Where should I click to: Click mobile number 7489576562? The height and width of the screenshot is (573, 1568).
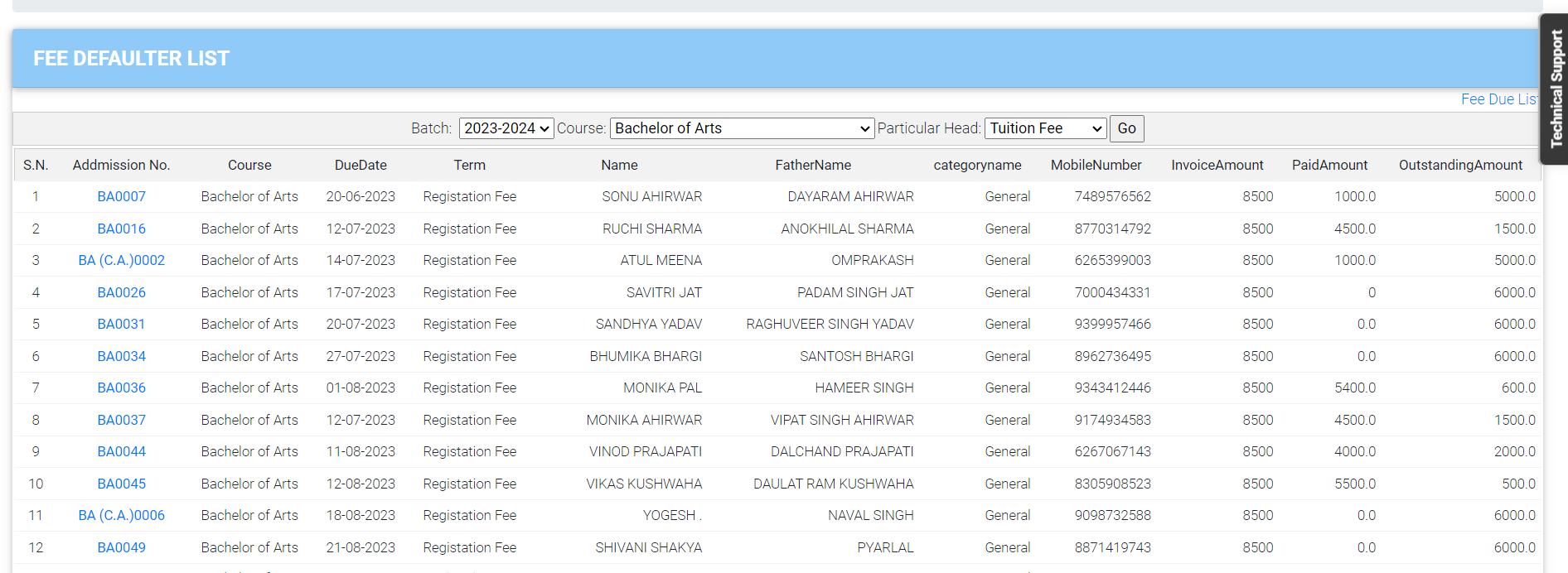click(1112, 196)
